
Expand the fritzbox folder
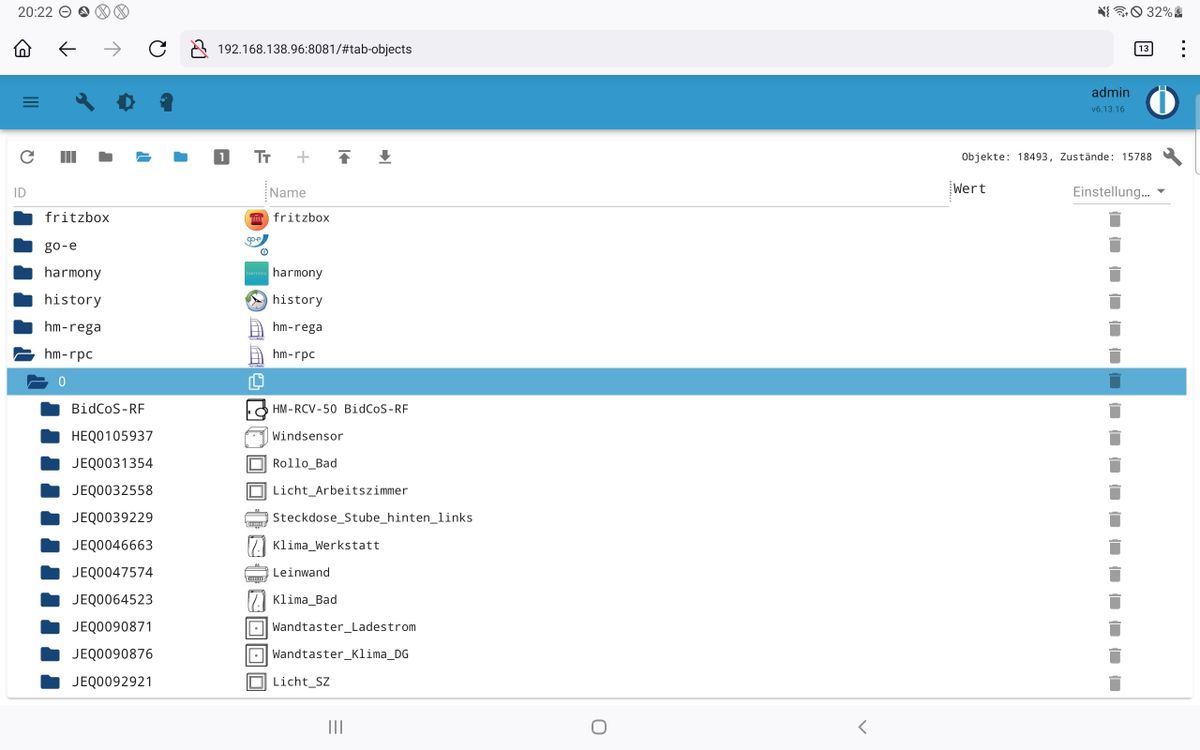click(23, 217)
